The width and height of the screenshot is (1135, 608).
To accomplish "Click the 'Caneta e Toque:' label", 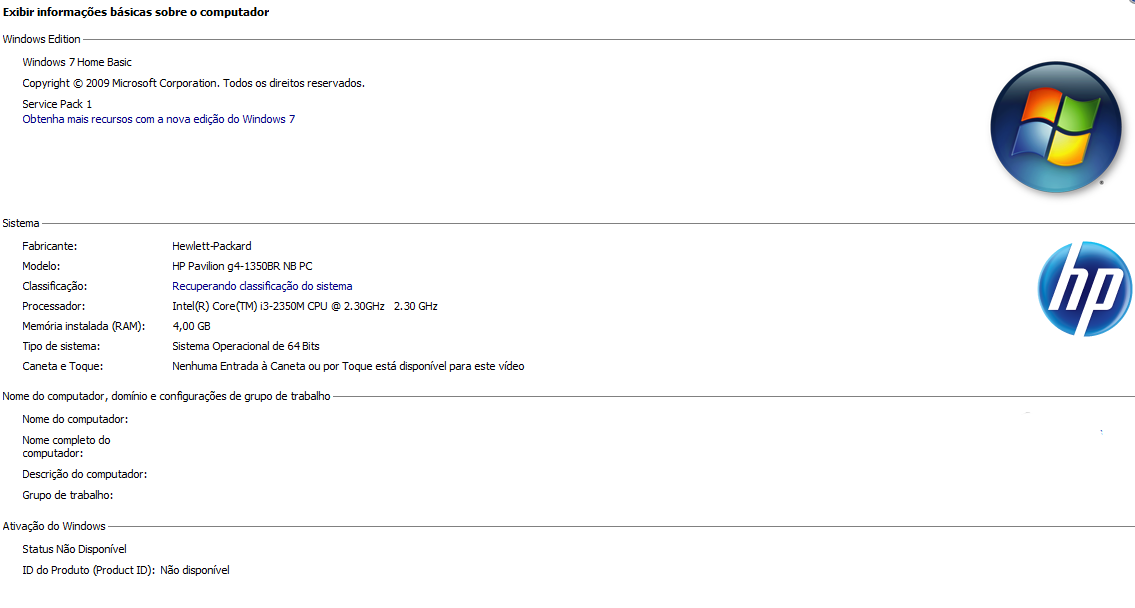I will [x=62, y=366].
